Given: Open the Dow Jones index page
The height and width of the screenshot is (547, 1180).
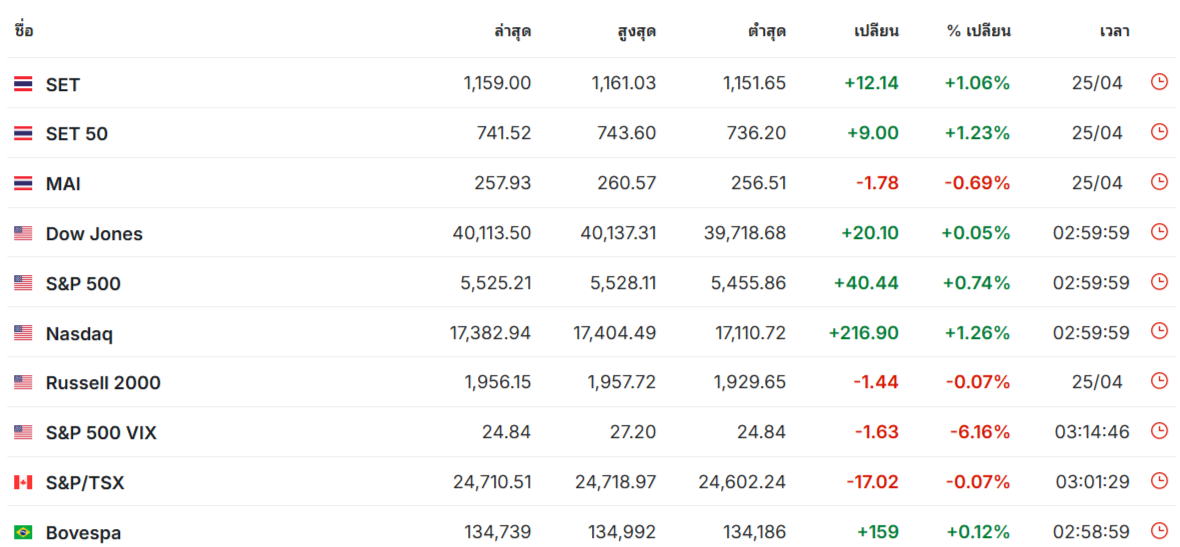Looking at the screenshot, I should pyautogui.click(x=94, y=234).
